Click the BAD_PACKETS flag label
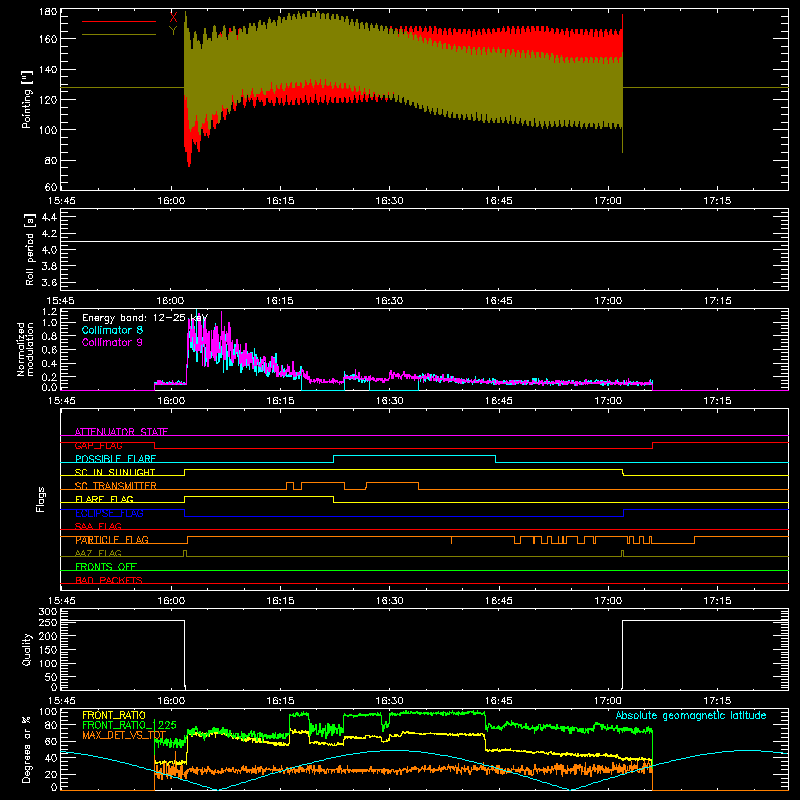Screen dimensions: 800x800 [x=109, y=580]
